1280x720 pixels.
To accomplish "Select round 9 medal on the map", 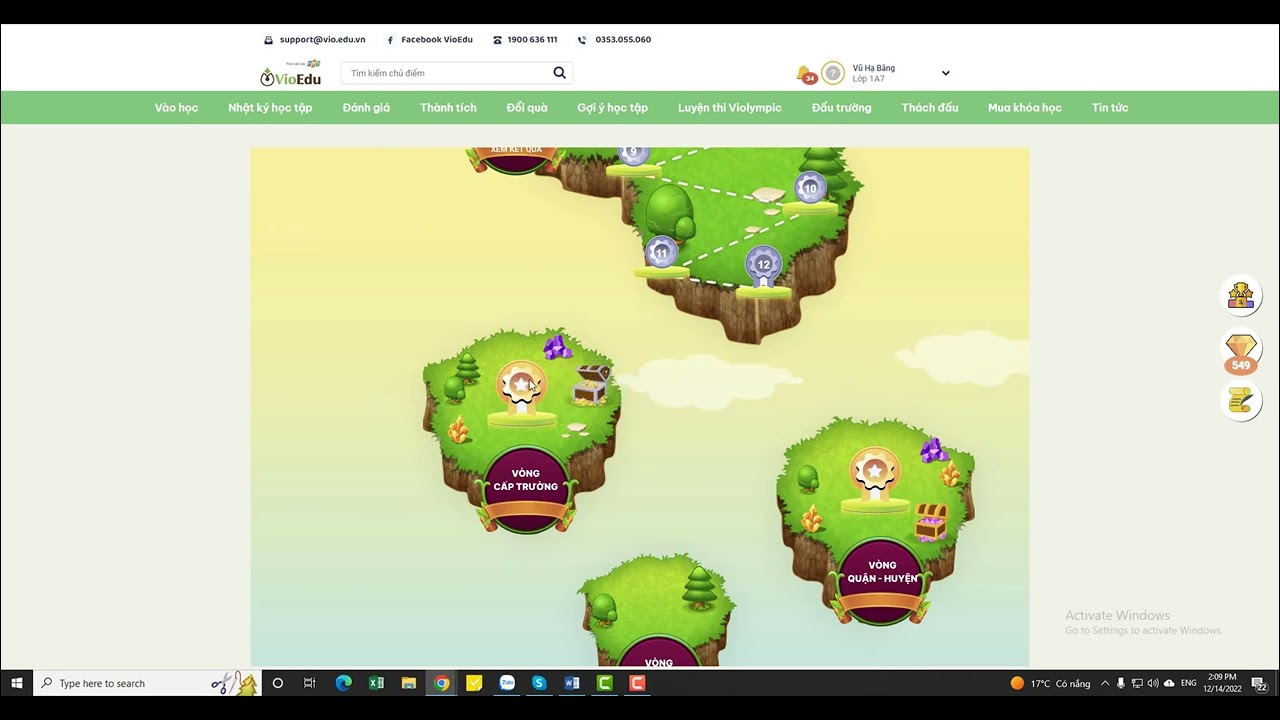I will click(x=633, y=155).
